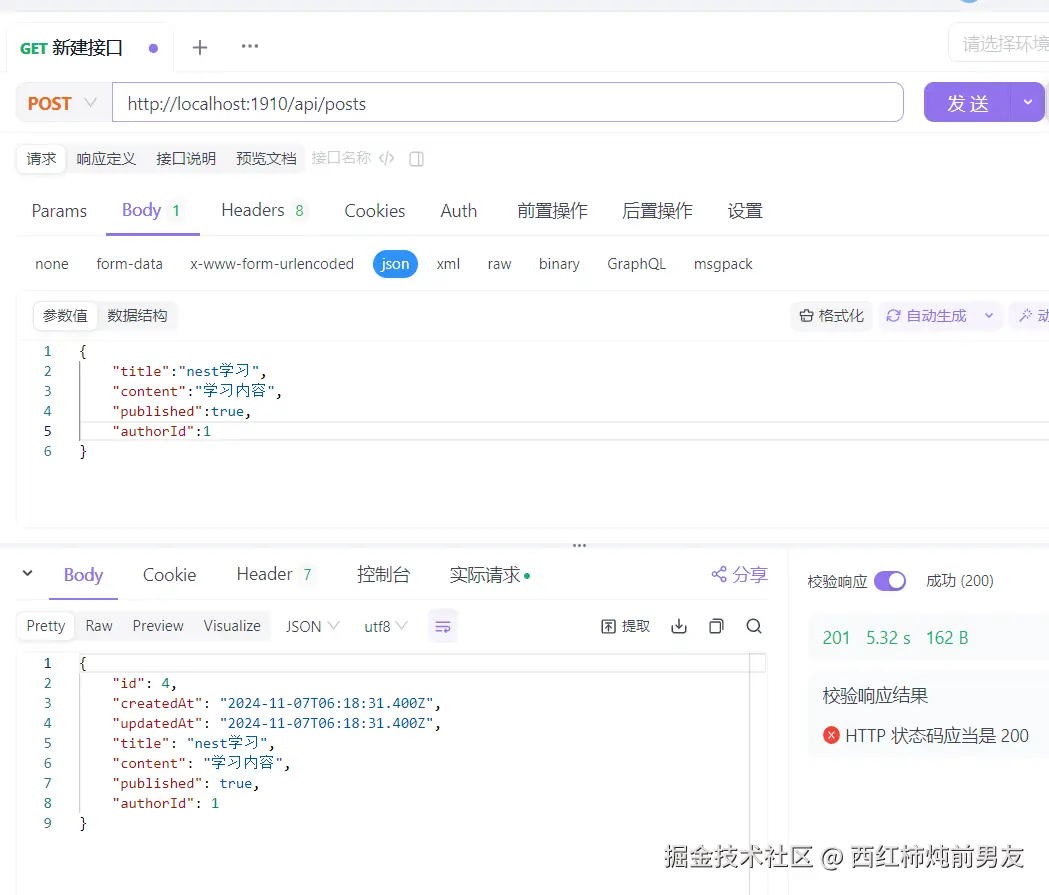Open the response Header tab

(x=274, y=574)
